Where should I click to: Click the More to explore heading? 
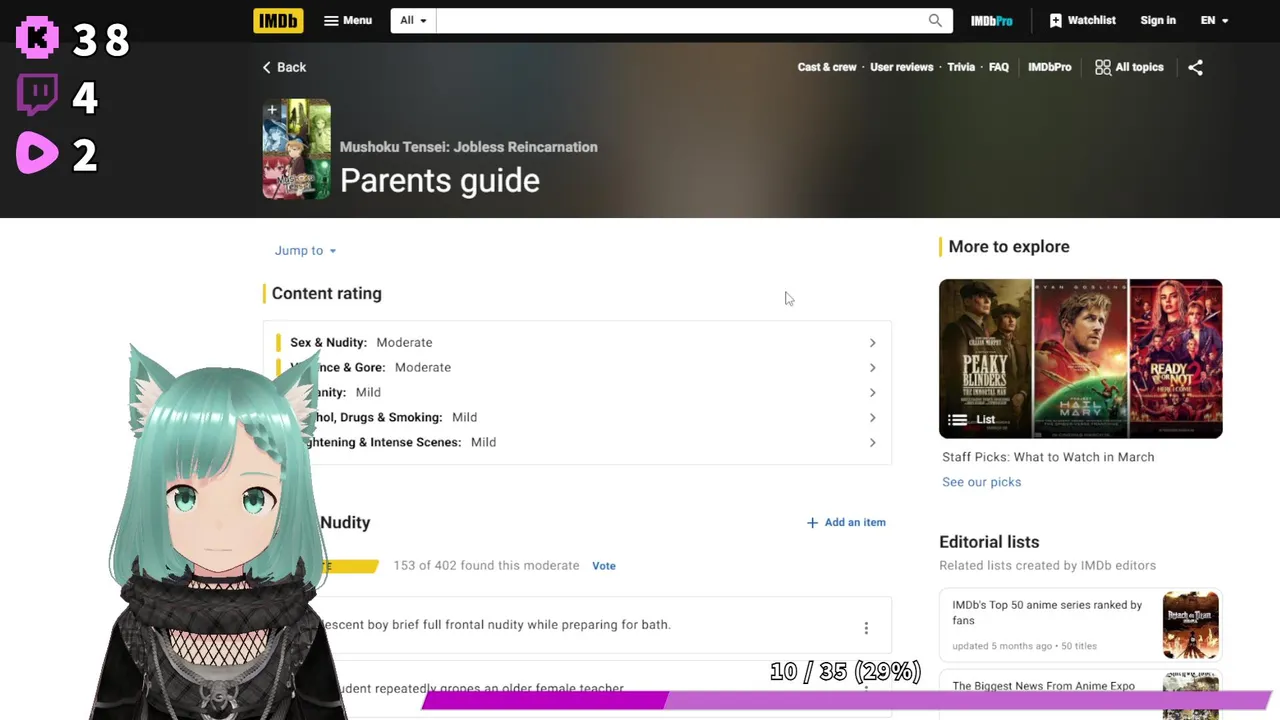(x=1009, y=246)
